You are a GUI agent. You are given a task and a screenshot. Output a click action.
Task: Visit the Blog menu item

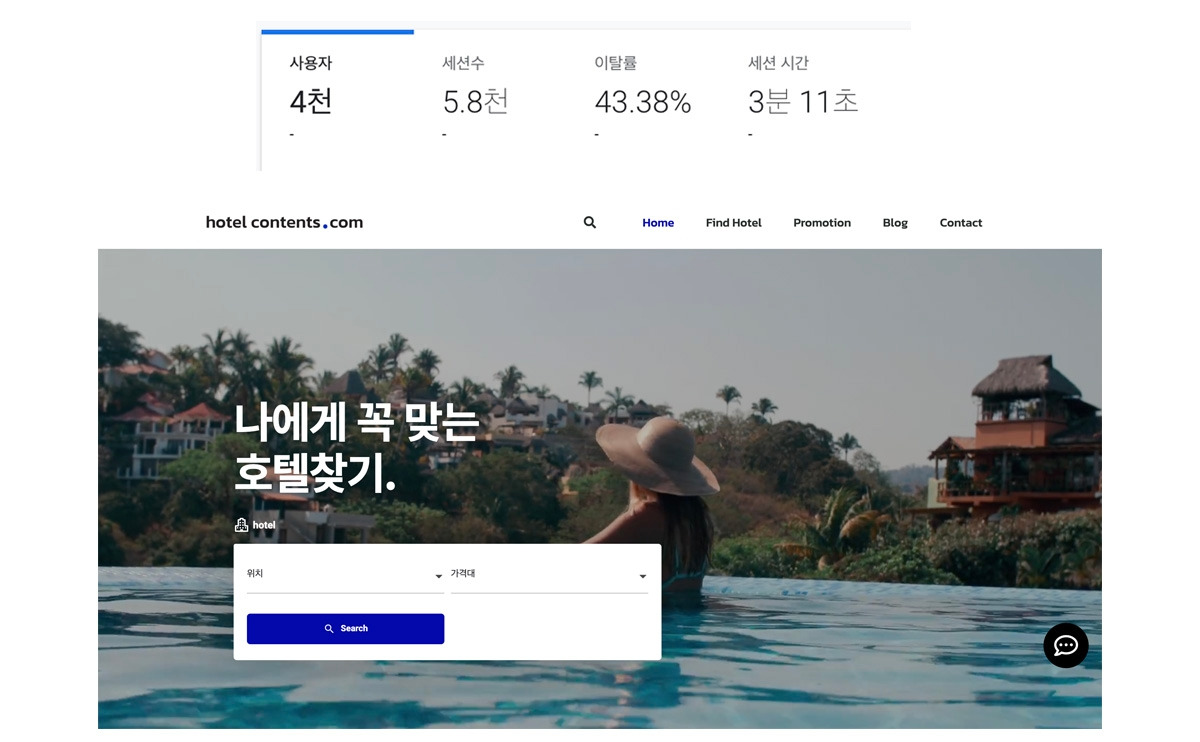point(895,223)
